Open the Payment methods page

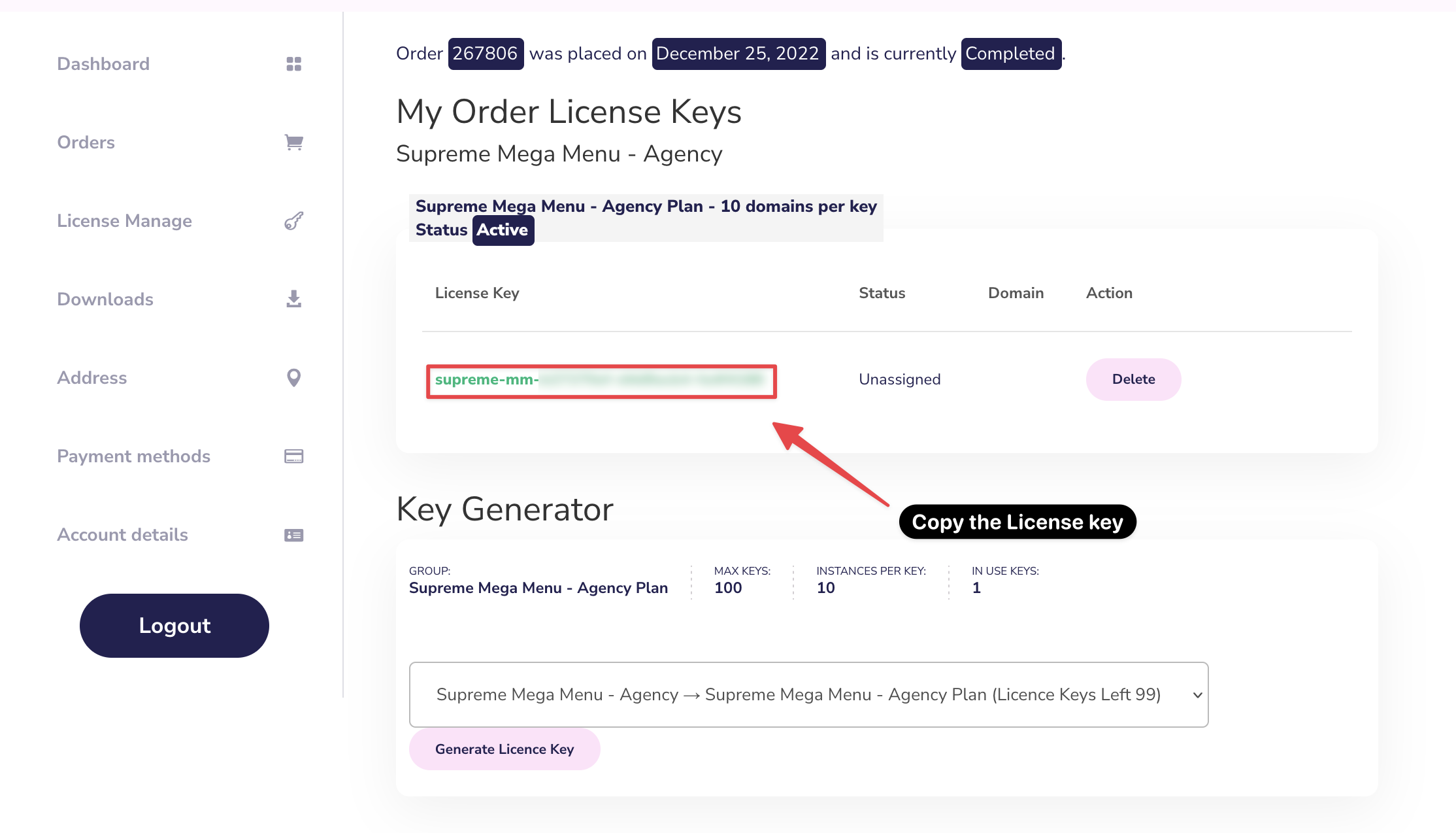133,456
